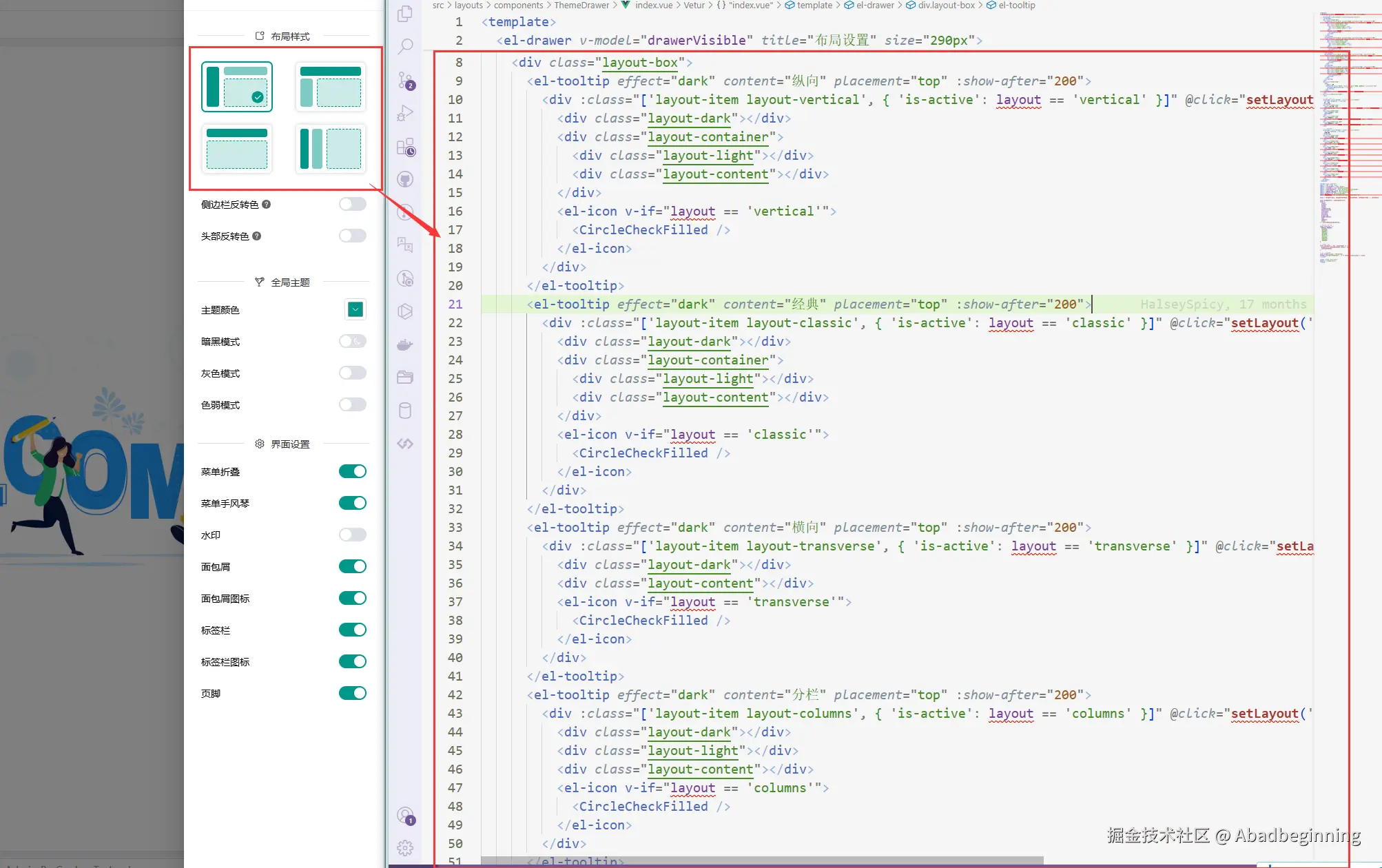Viewport: 1382px width, 868px height.
Task: Click the el-drawer breadcrumb item
Action: pyautogui.click(x=874, y=5)
